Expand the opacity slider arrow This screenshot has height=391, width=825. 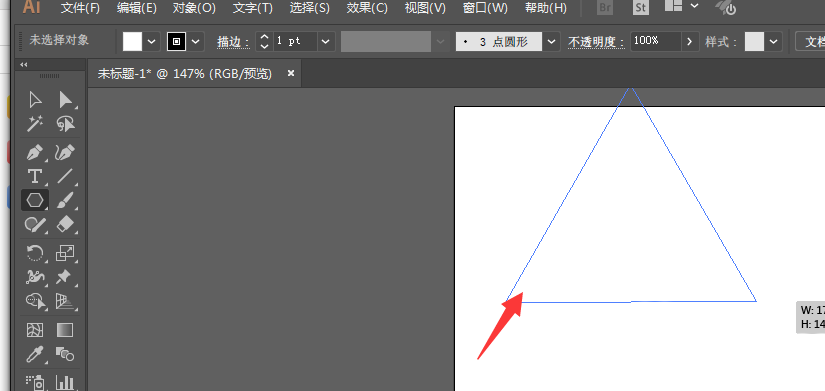(690, 42)
